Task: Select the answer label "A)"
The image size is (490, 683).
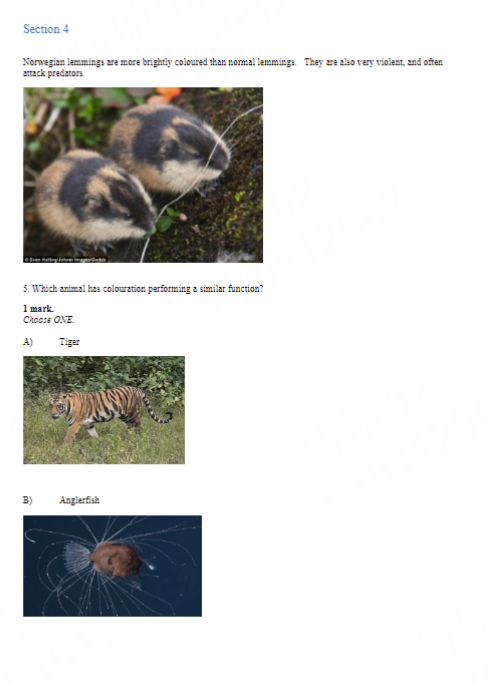Action: point(28,342)
